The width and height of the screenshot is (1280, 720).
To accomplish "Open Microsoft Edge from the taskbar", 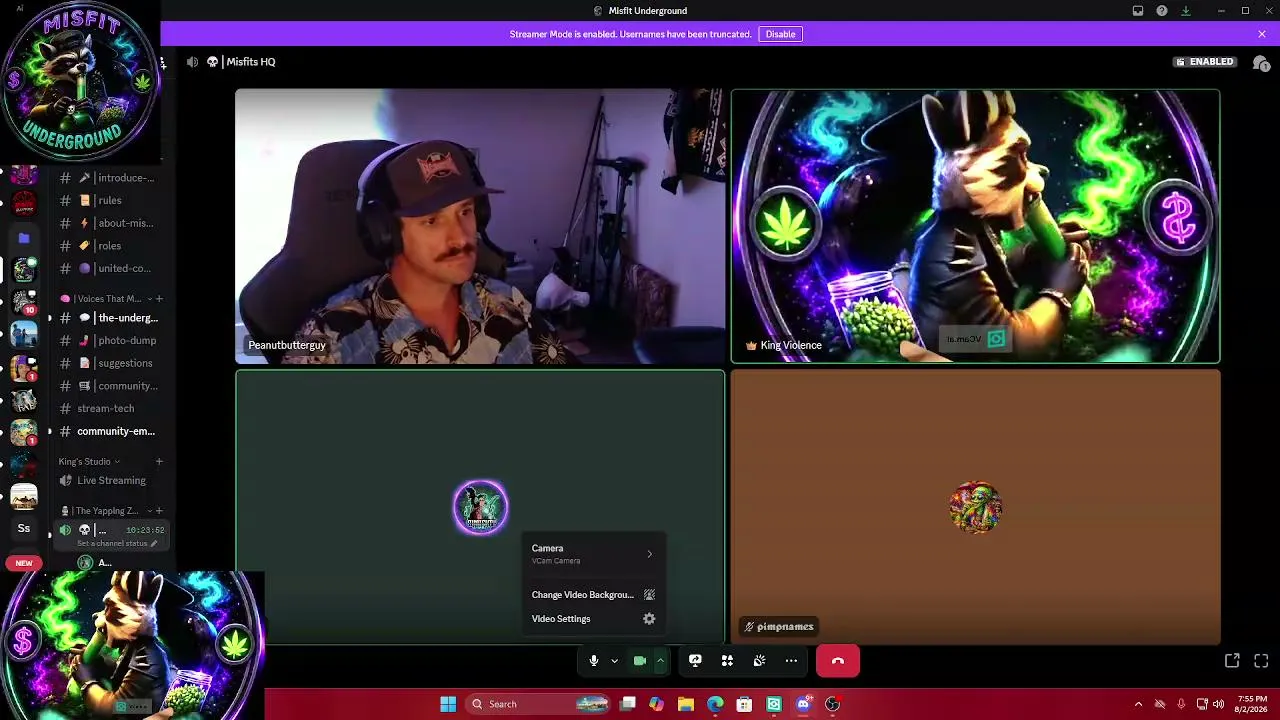I will click(715, 704).
